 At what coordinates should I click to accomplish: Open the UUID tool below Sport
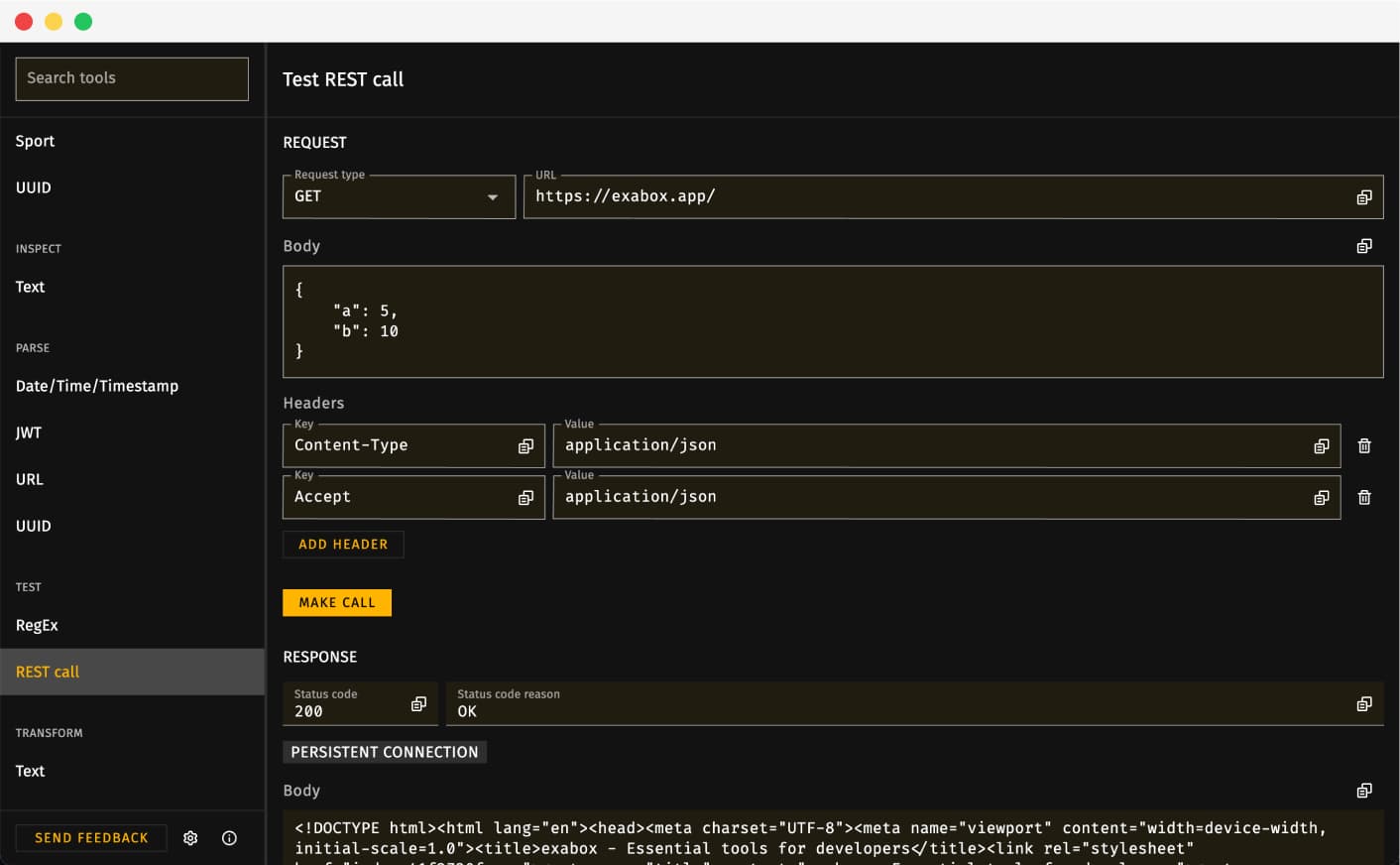[x=132, y=187]
